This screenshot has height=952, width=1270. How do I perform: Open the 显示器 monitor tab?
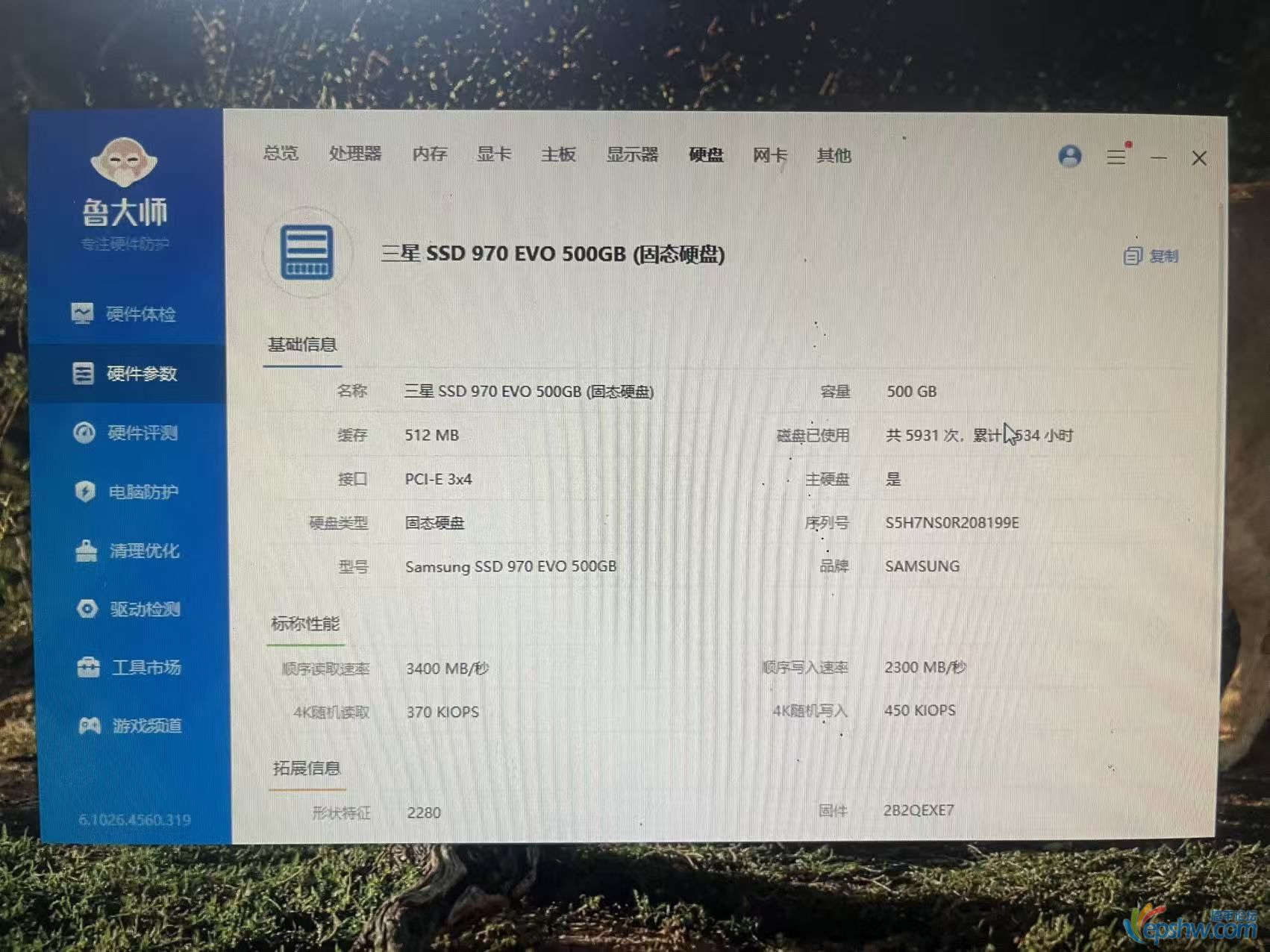click(x=632, y=154)
